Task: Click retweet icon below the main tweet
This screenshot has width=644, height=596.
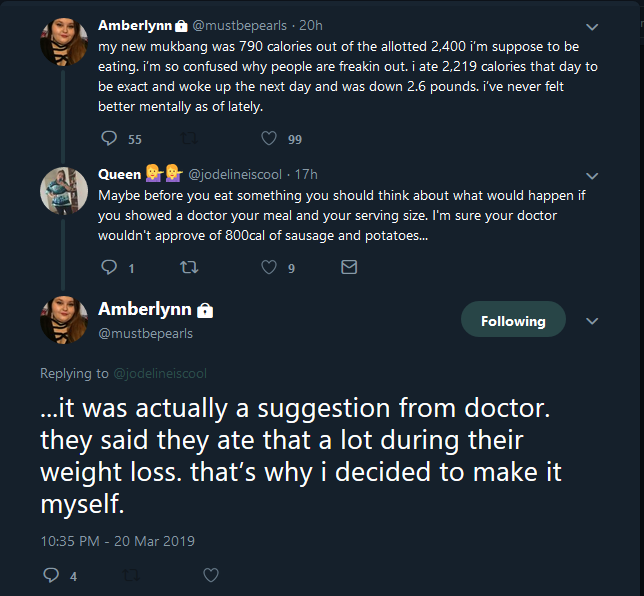Action: tap(131, 575)
